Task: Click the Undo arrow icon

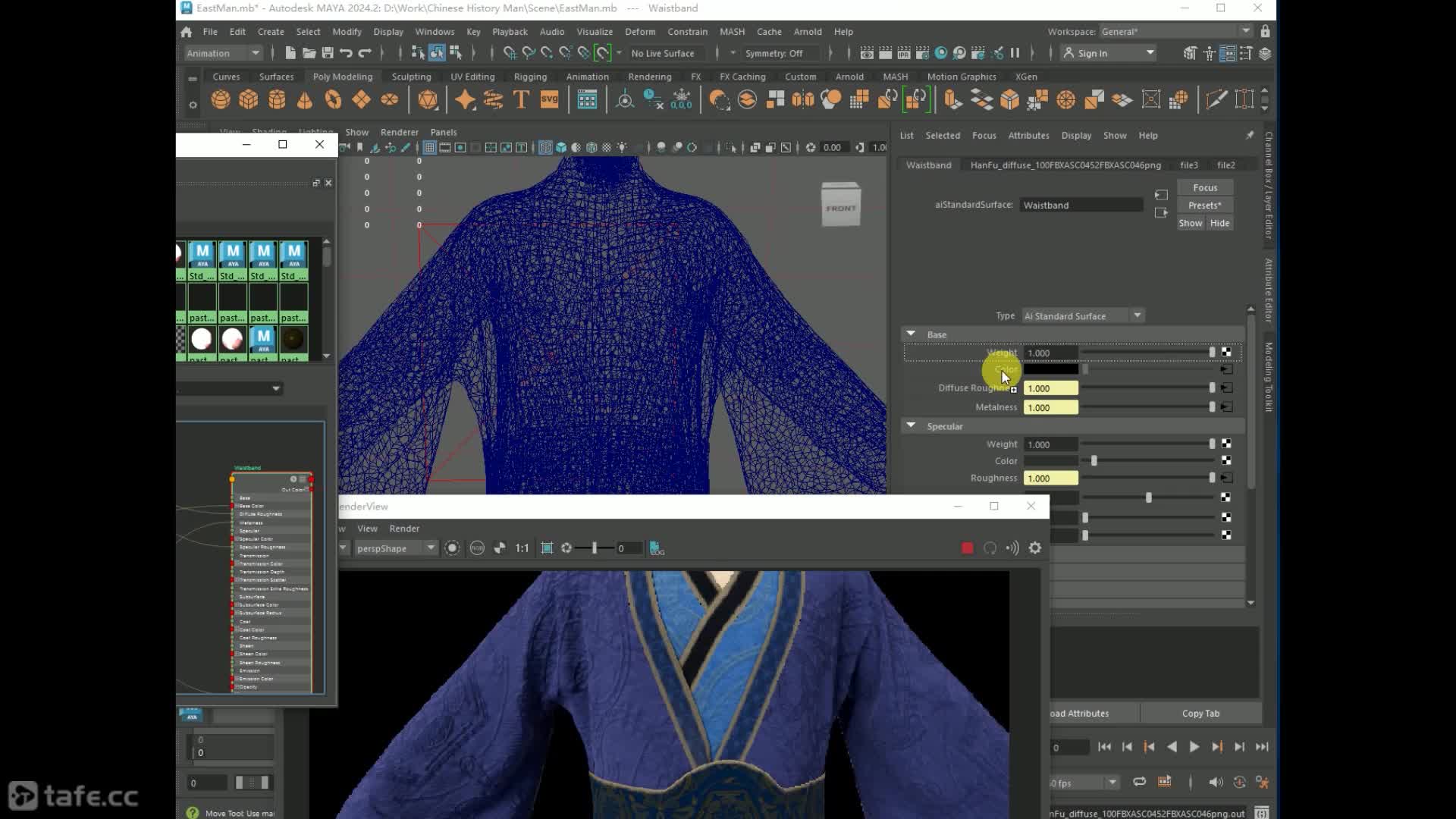Action: 346,53
